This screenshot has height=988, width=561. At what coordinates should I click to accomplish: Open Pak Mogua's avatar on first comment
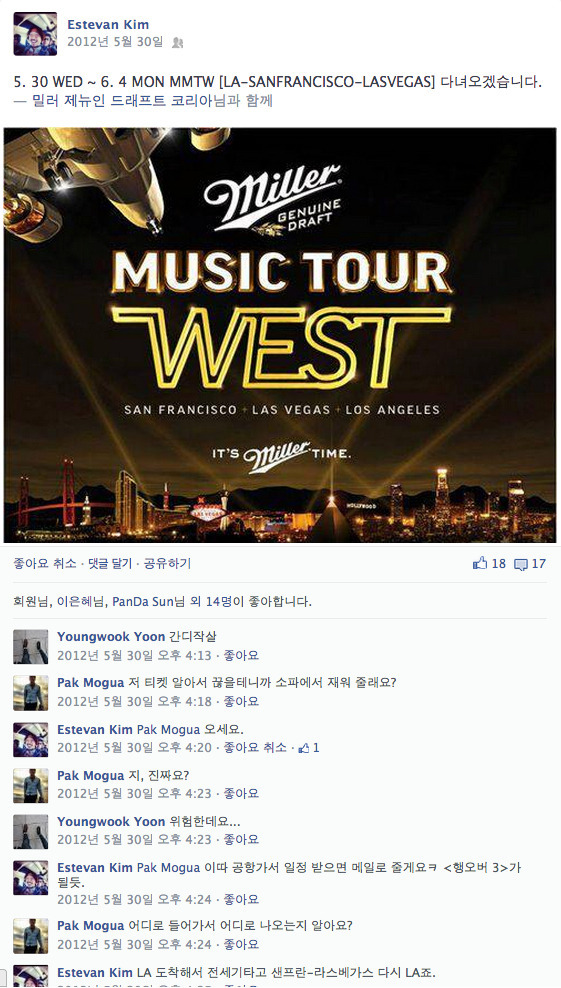30,692
